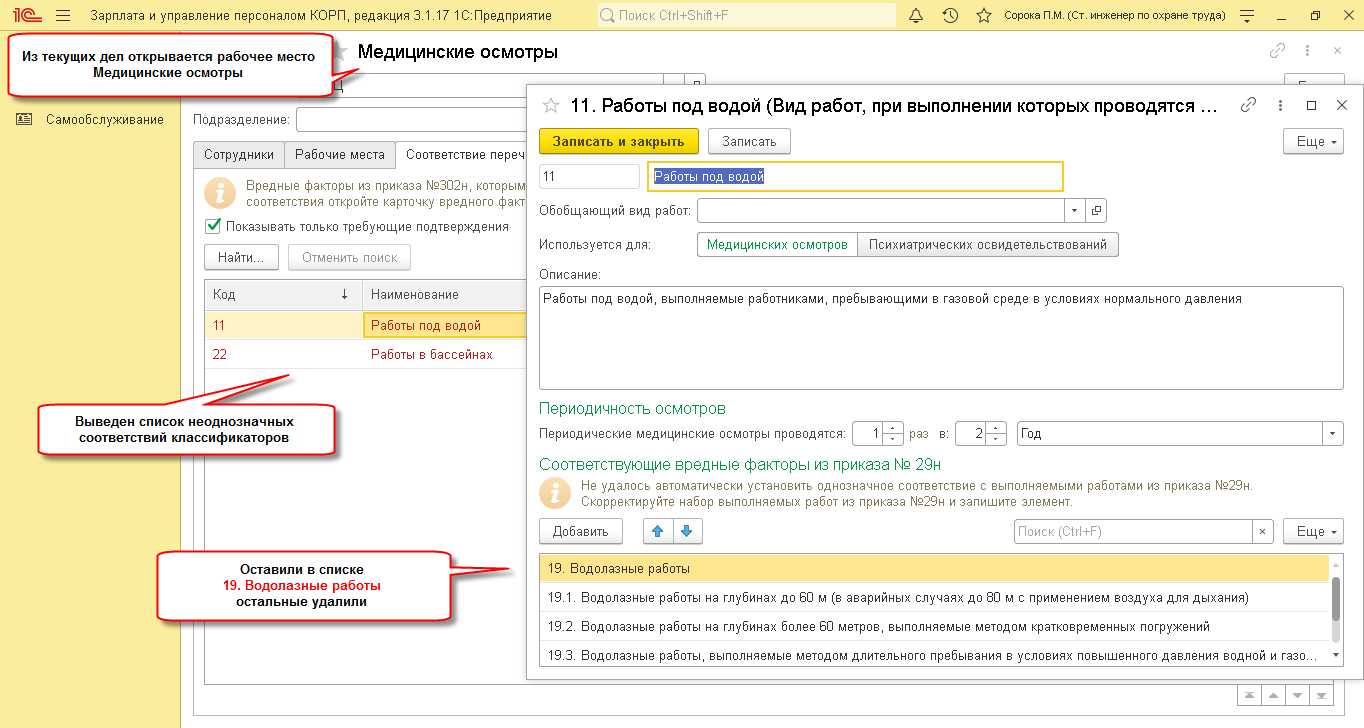Open the Обобщающий вид работ linked item

coord(1096,211)
